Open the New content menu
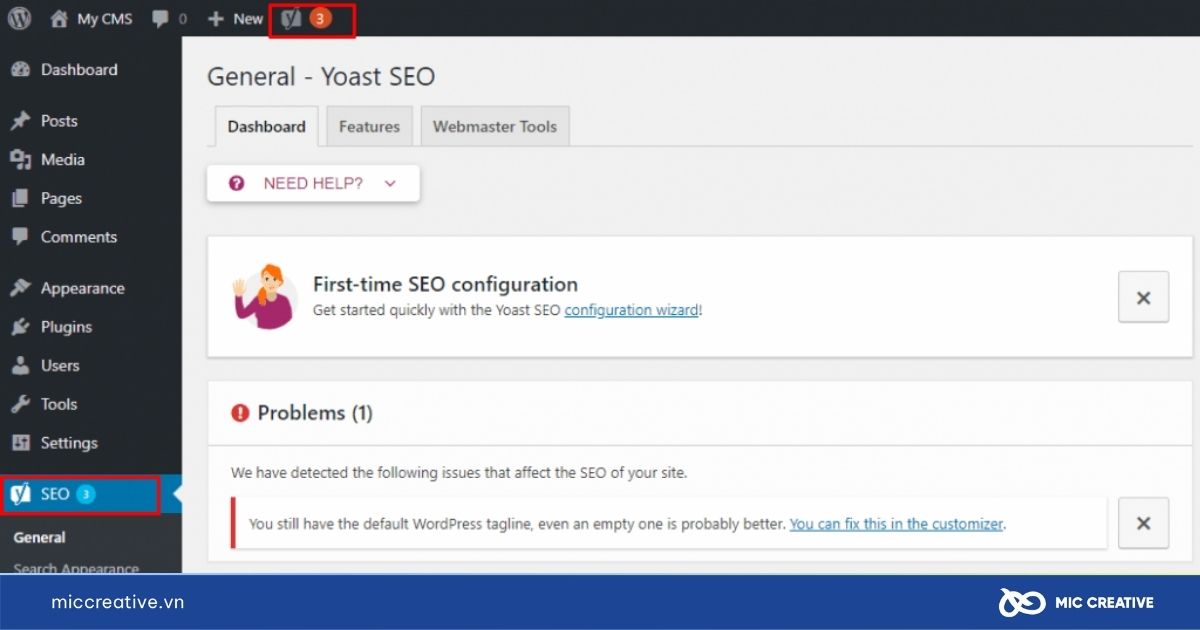 click(235, 18)
